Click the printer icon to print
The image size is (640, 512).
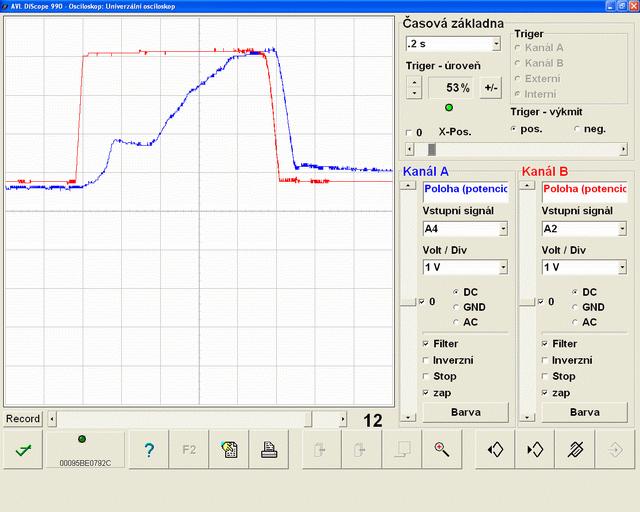coord(268,450)
